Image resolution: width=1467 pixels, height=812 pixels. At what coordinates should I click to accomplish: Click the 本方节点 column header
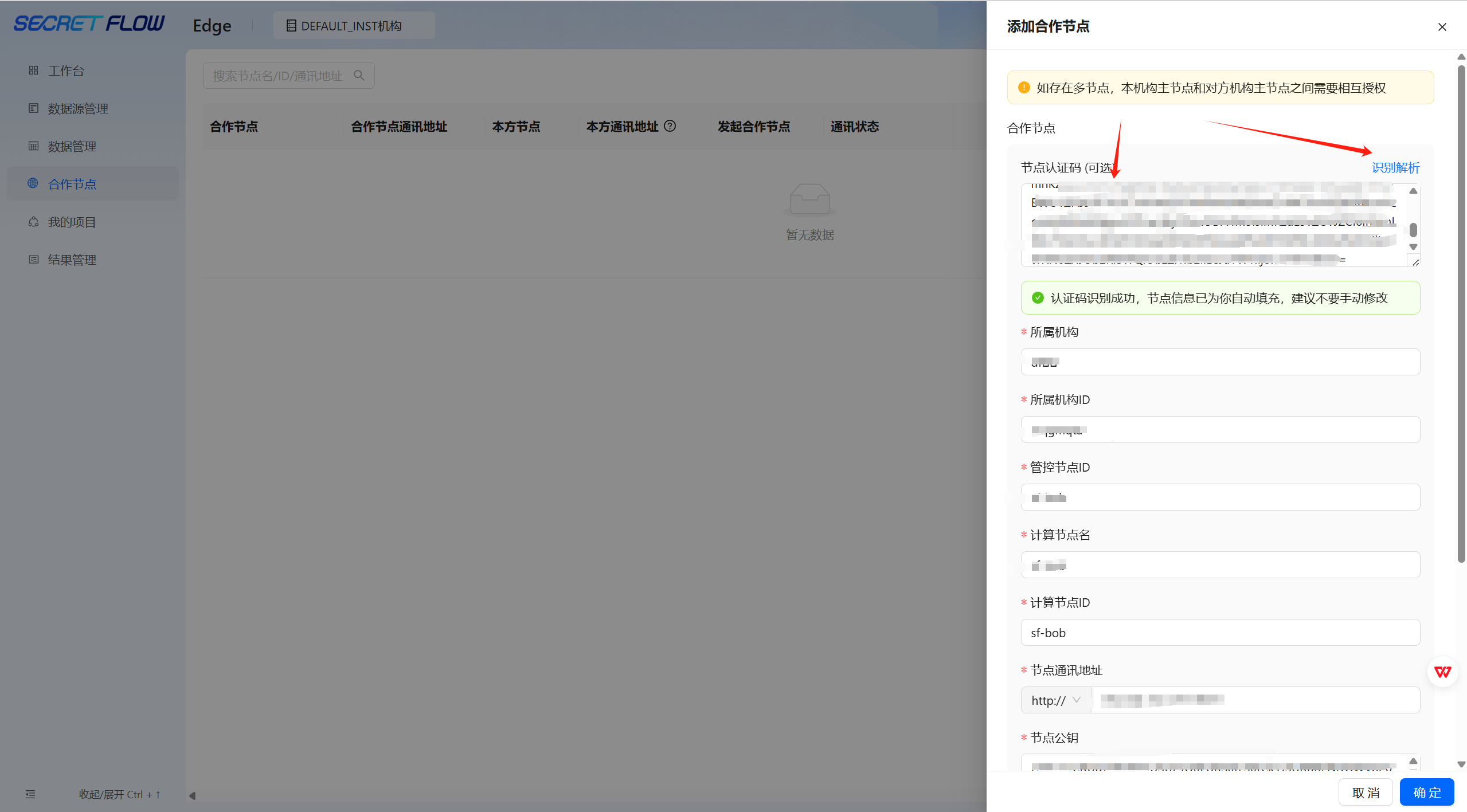tap(516, 126)
